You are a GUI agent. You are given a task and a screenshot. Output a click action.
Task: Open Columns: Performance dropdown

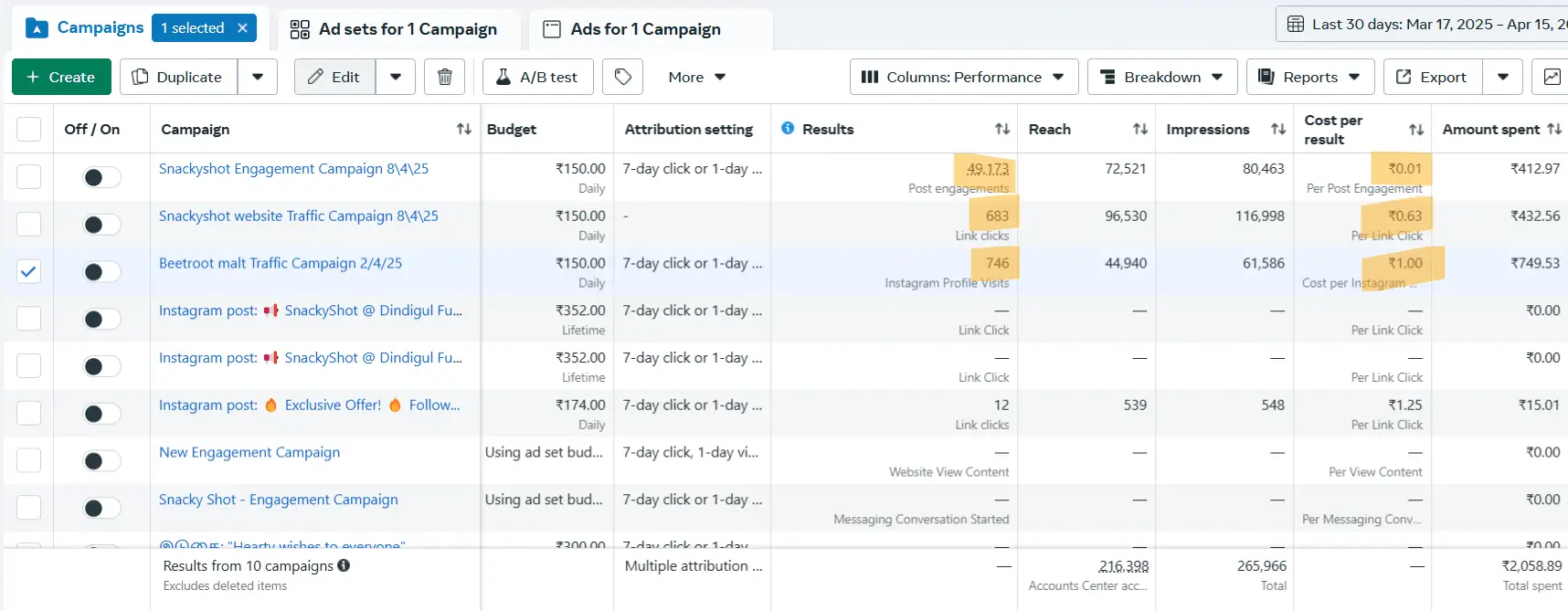[963, 77]
